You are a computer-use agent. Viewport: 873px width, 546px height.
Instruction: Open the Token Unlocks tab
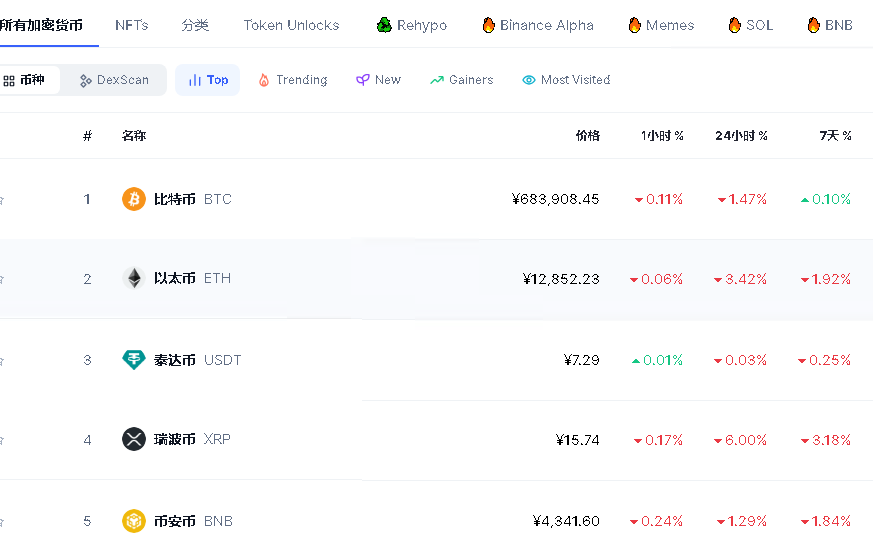pyautogui.click(x=291, y=25)
